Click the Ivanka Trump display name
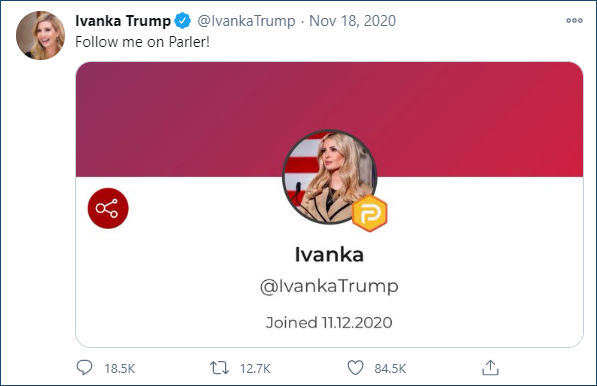 tap(123, 21)
